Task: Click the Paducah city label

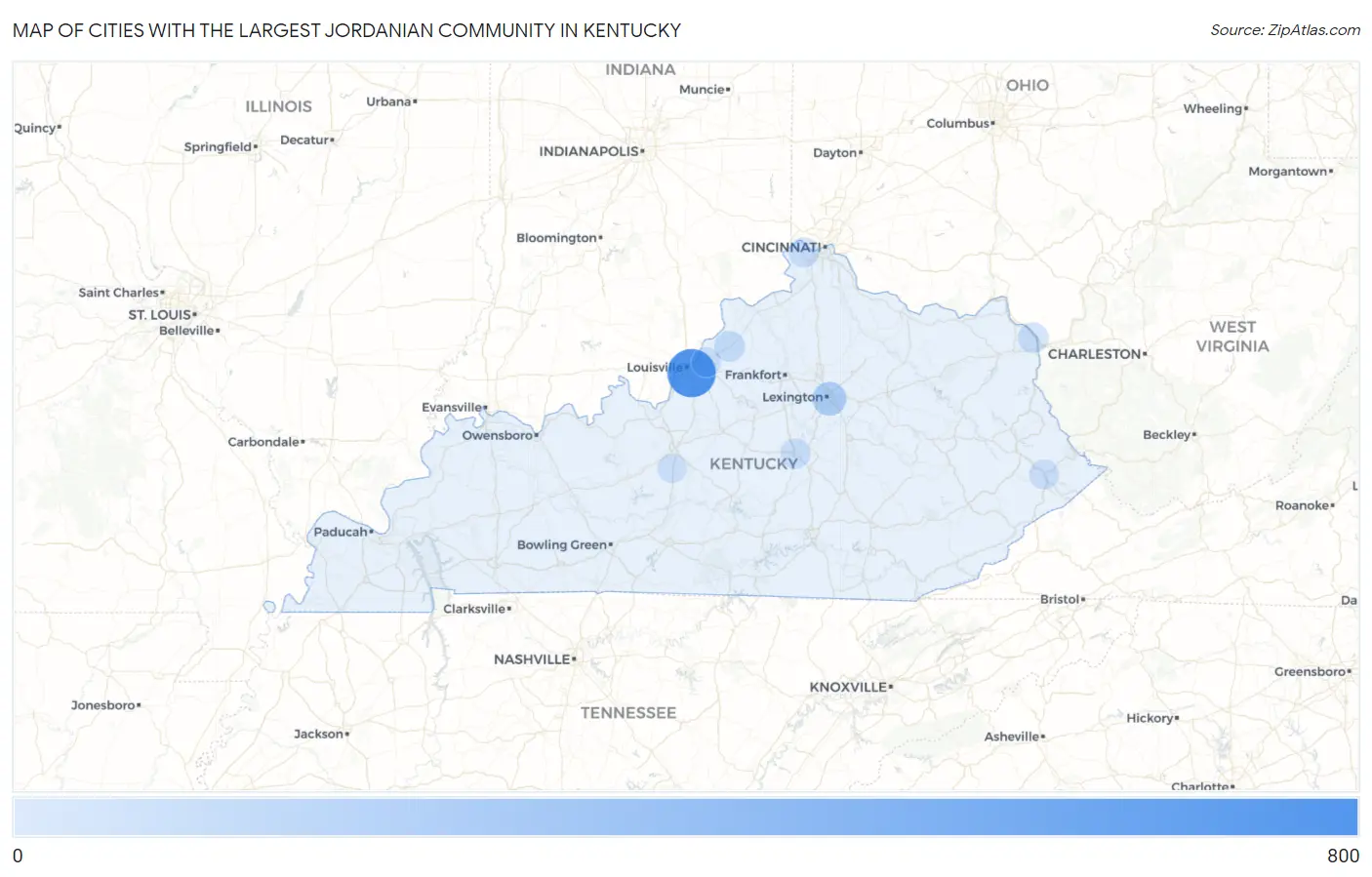Action: (x=343, y=532)
